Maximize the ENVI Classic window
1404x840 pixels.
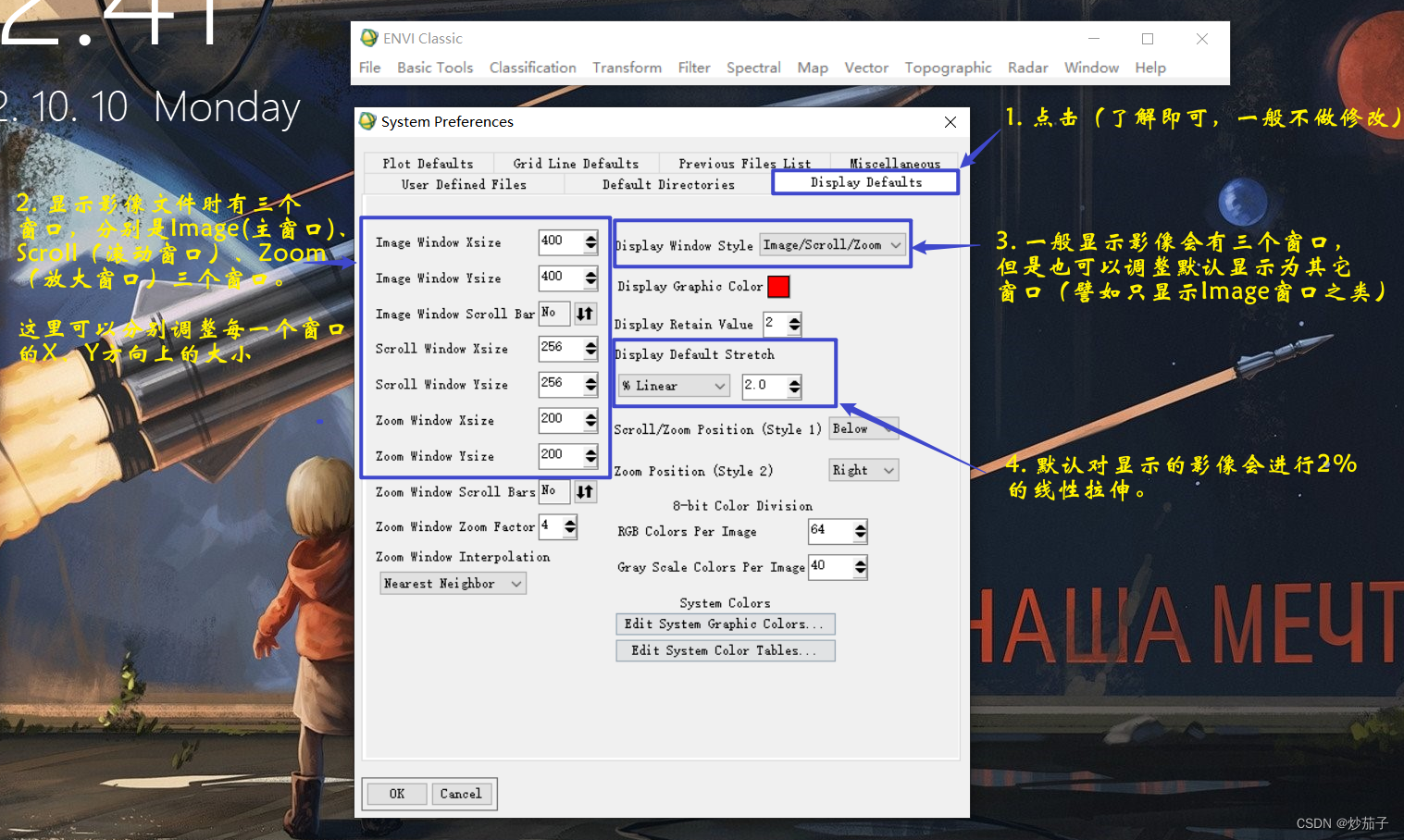(1148, 39)
